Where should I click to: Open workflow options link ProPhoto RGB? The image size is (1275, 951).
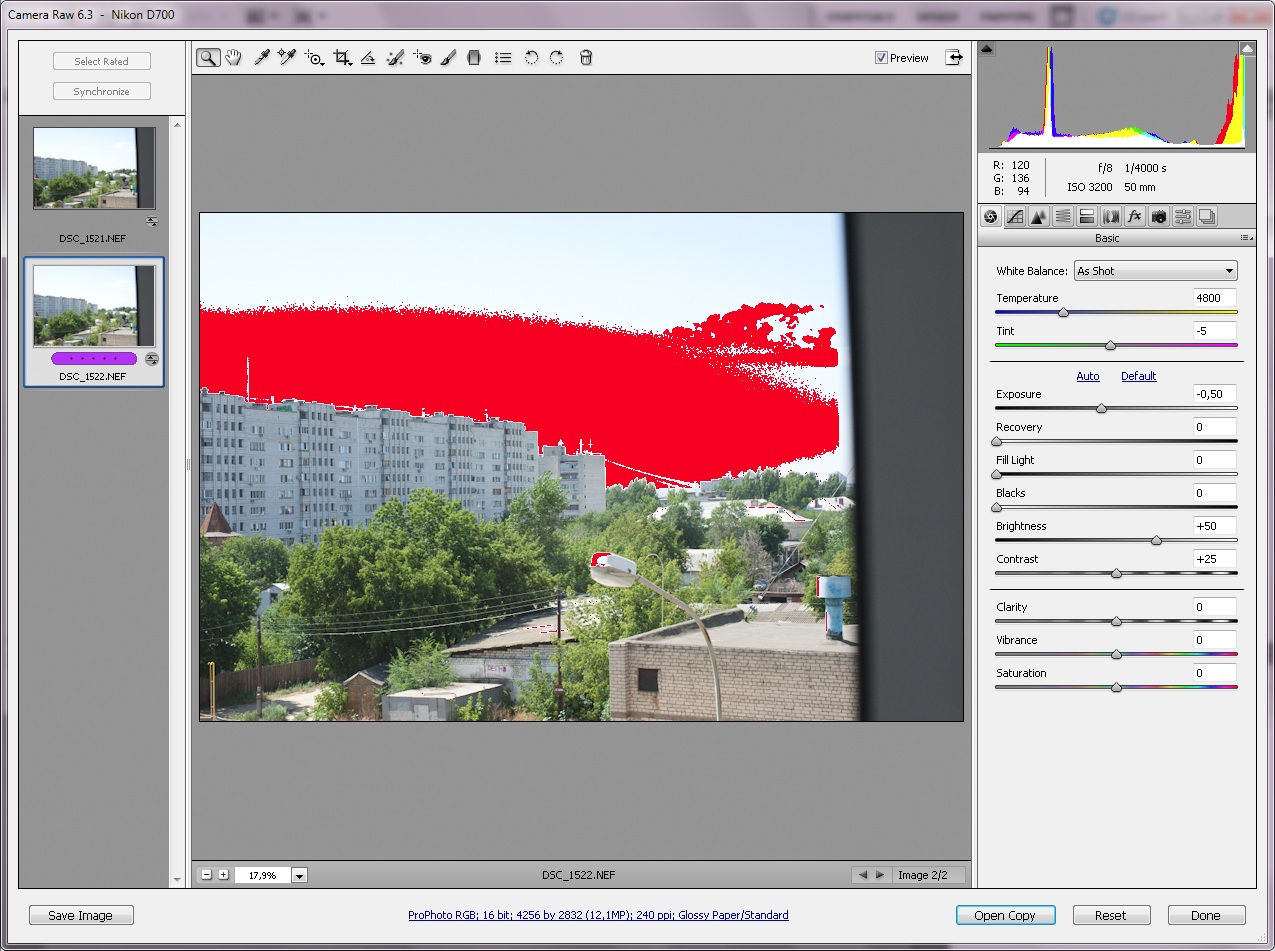coord(598,915)
